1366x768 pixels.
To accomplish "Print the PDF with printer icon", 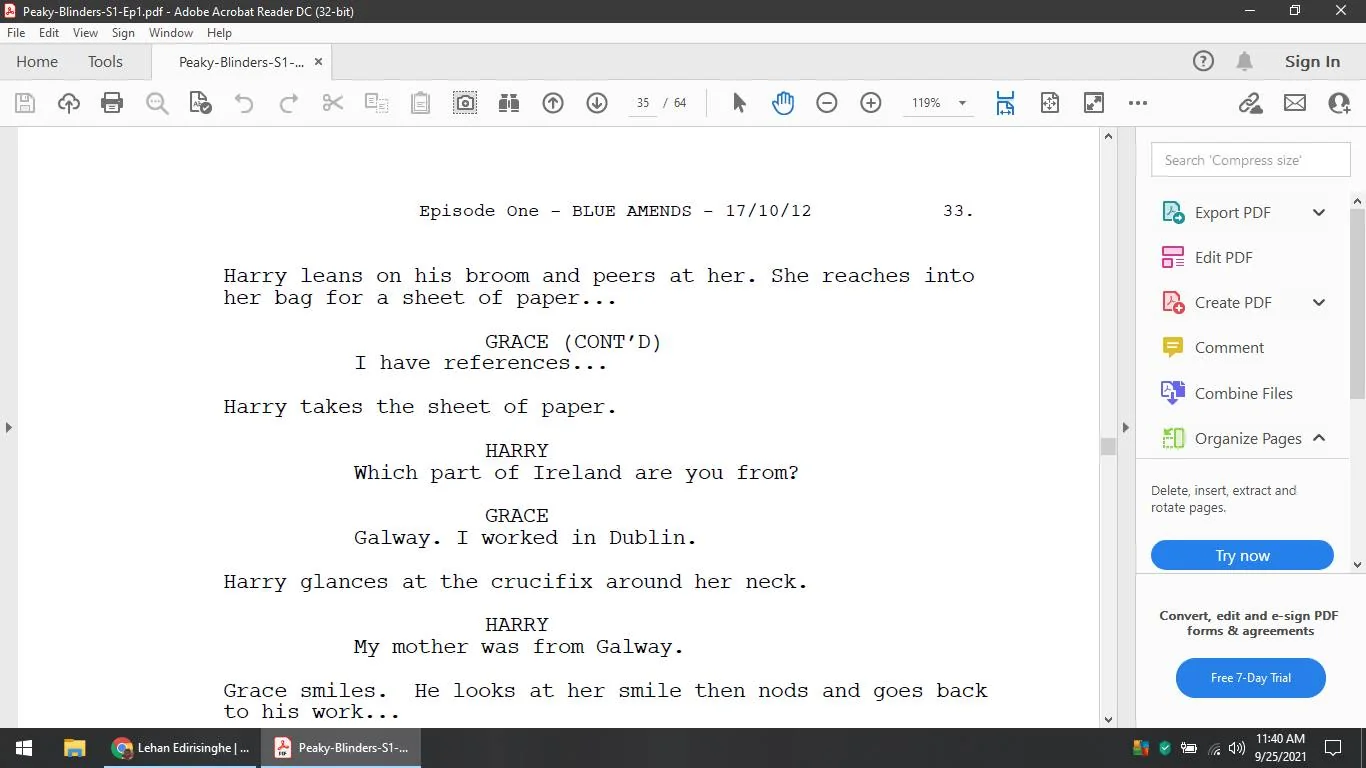I will click(112, 103).
